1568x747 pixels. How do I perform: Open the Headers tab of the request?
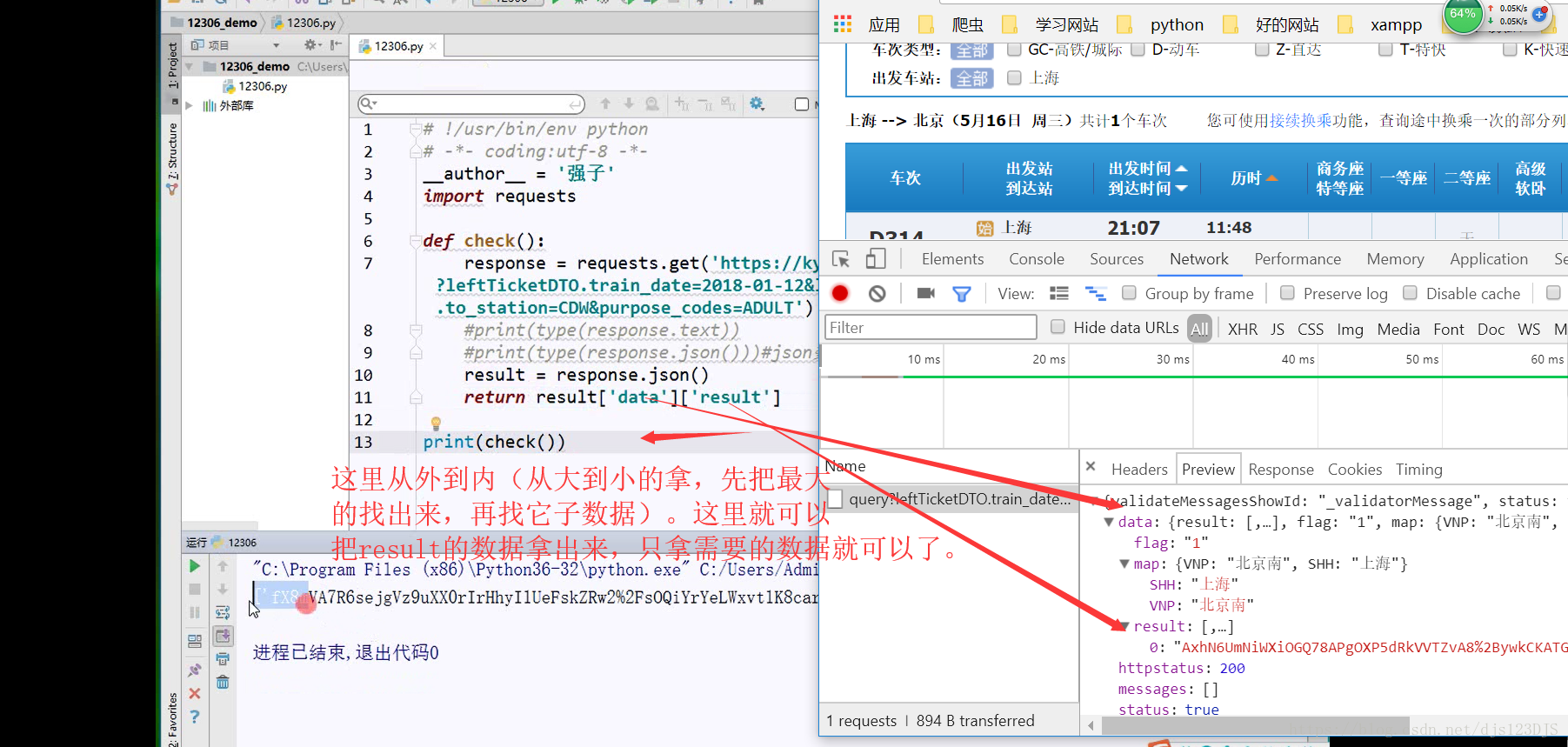[1139, 470]
